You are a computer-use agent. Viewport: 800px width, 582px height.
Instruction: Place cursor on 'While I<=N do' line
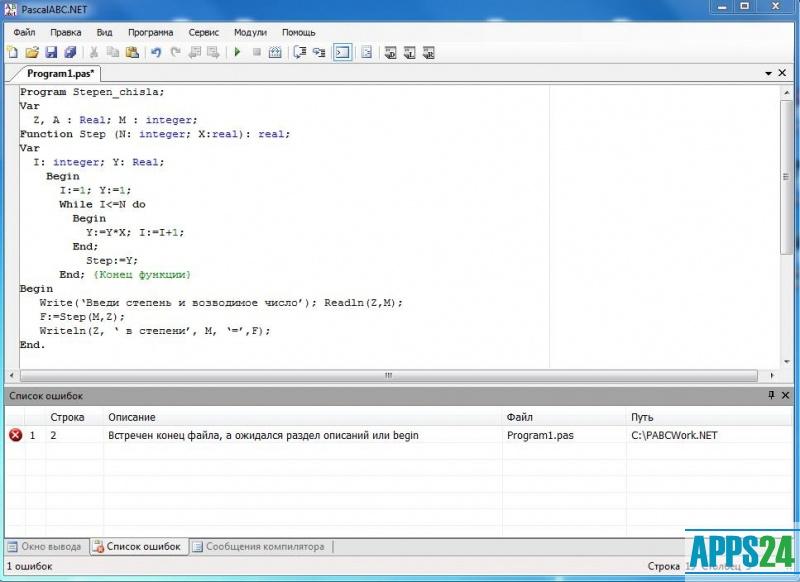102,204
